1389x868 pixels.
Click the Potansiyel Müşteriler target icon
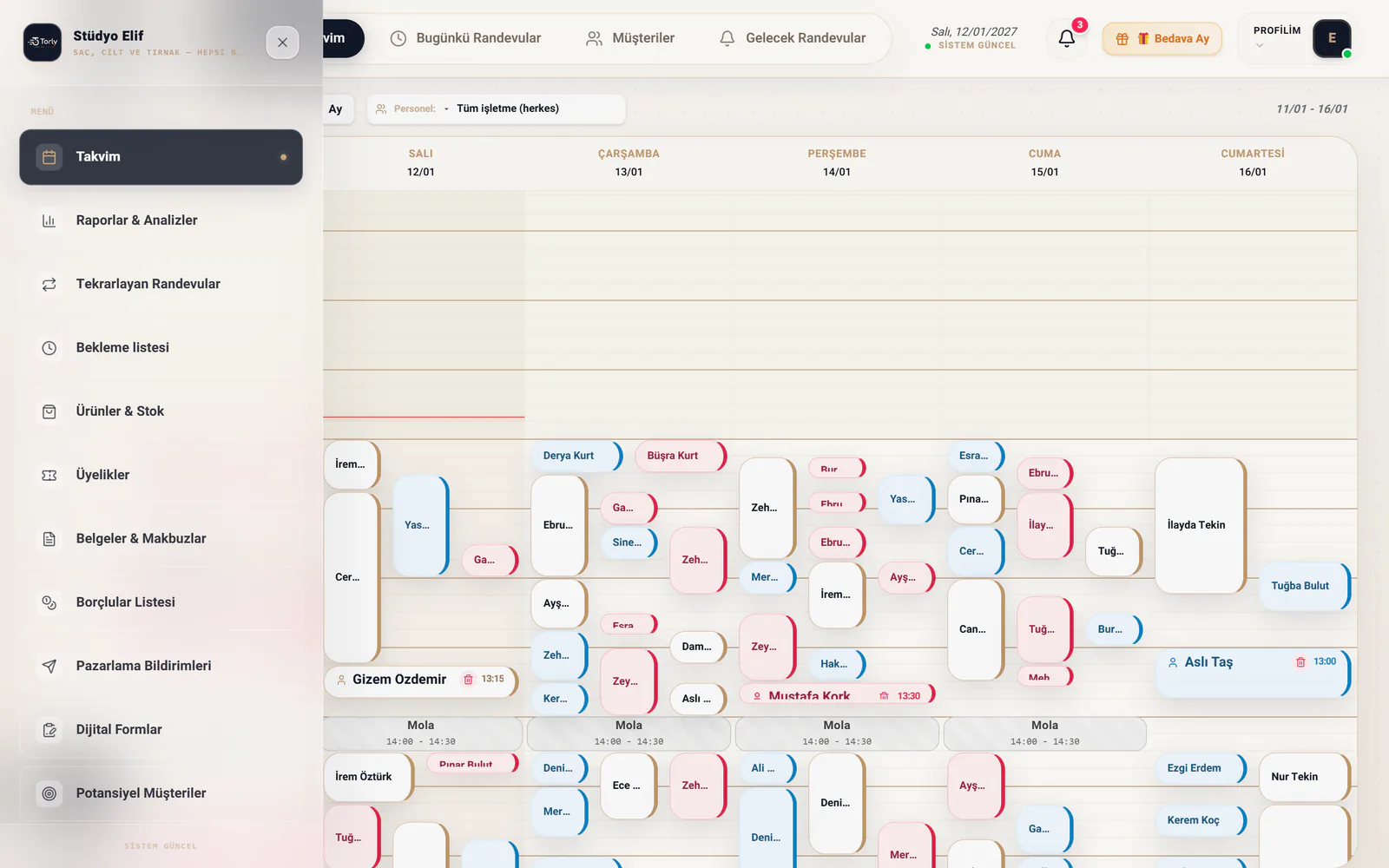click(x=49, y=793)
